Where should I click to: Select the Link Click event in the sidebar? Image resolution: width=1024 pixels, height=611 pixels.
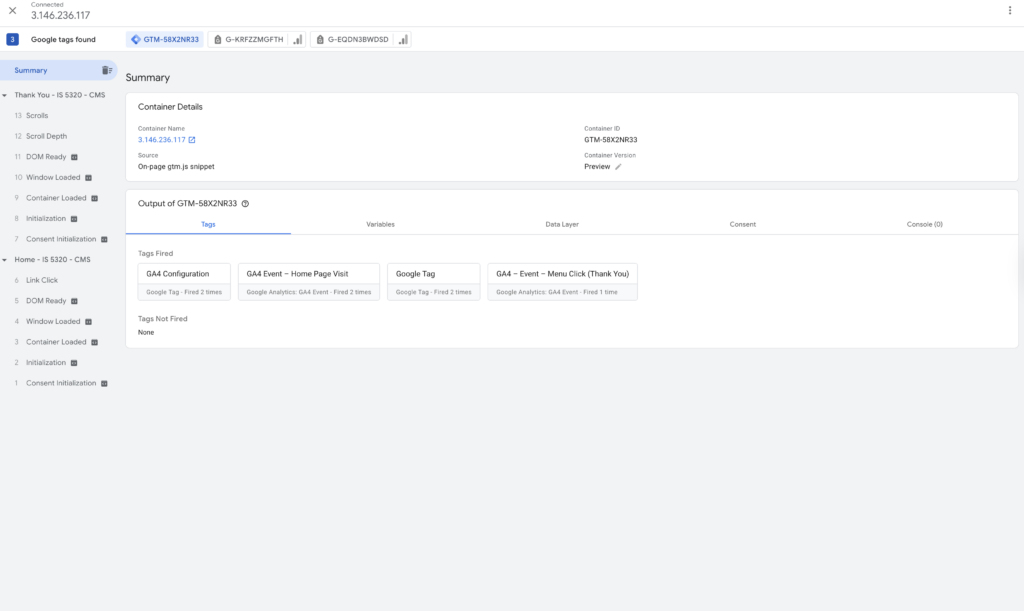coord(42,280)
